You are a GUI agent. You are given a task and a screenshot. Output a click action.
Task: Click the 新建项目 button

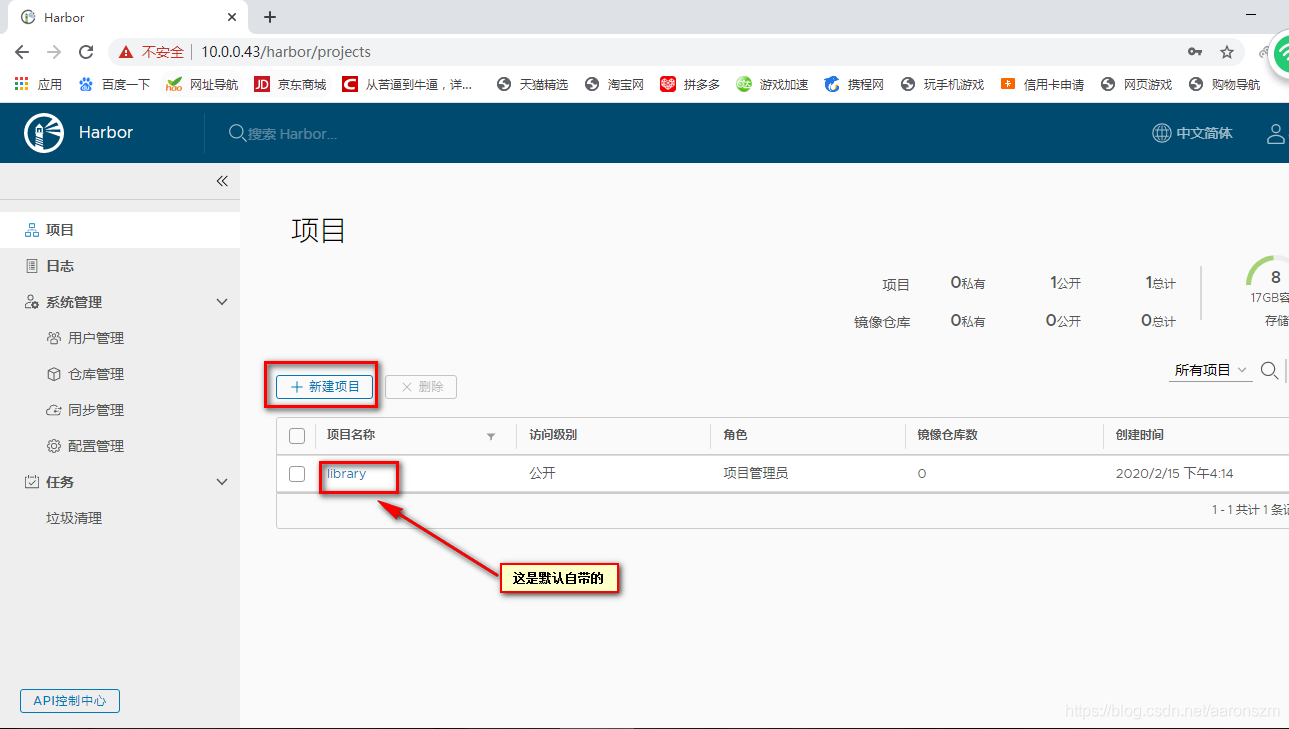tap(325, 387)
